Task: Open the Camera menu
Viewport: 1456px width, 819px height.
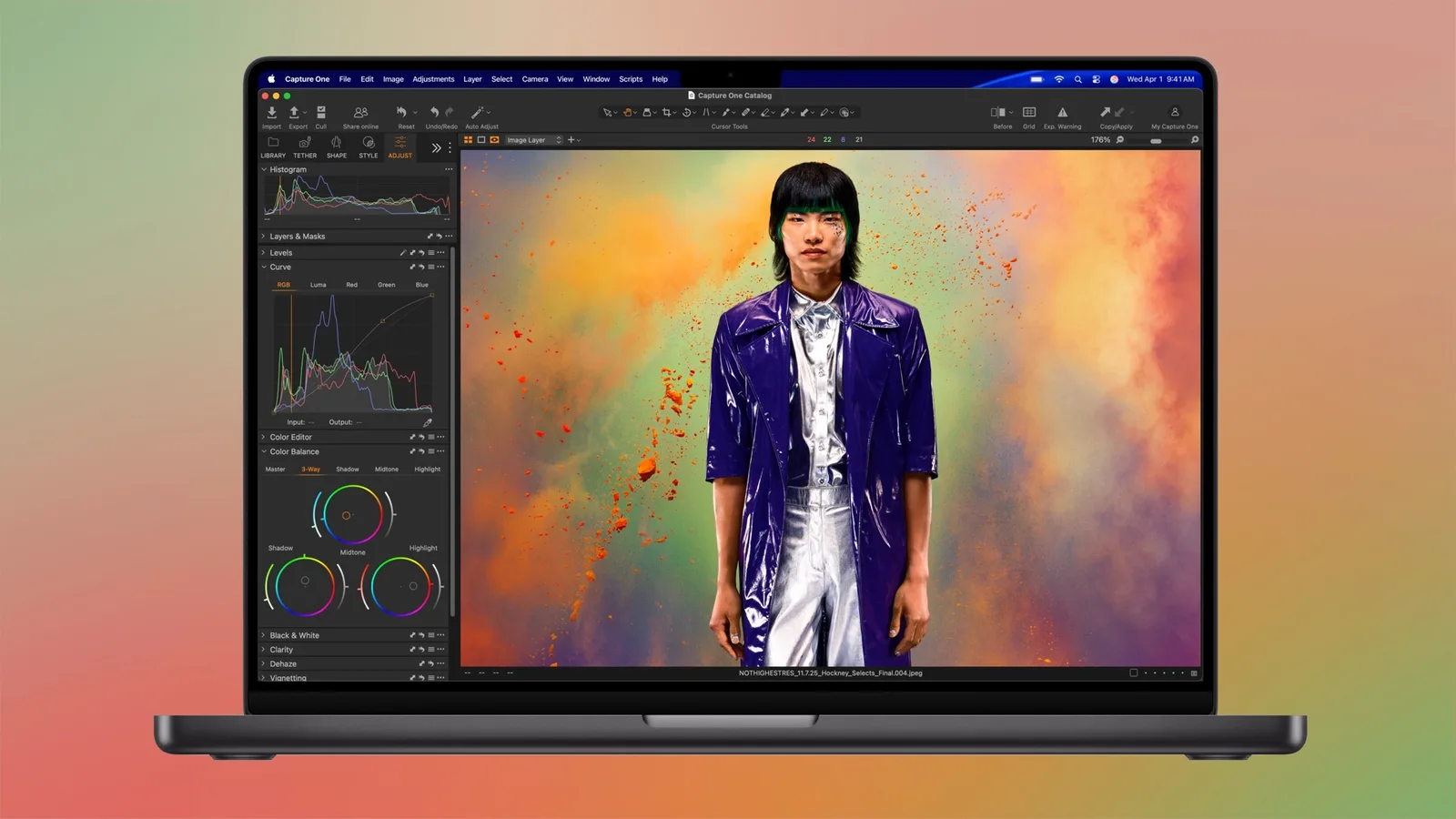Action: click(x=535, y=79)
